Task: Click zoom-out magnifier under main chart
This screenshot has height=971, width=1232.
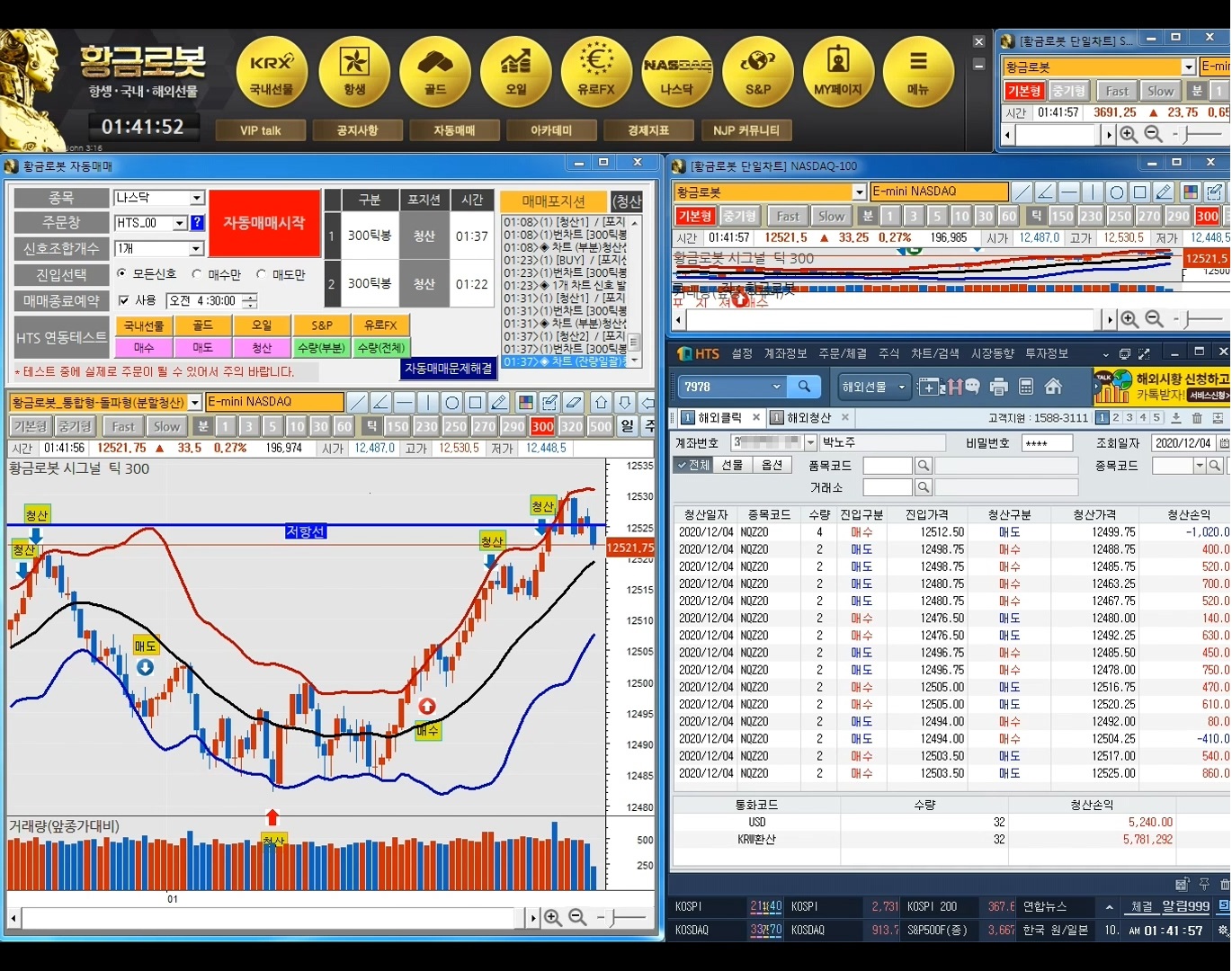Action: [x=577, y=917]
